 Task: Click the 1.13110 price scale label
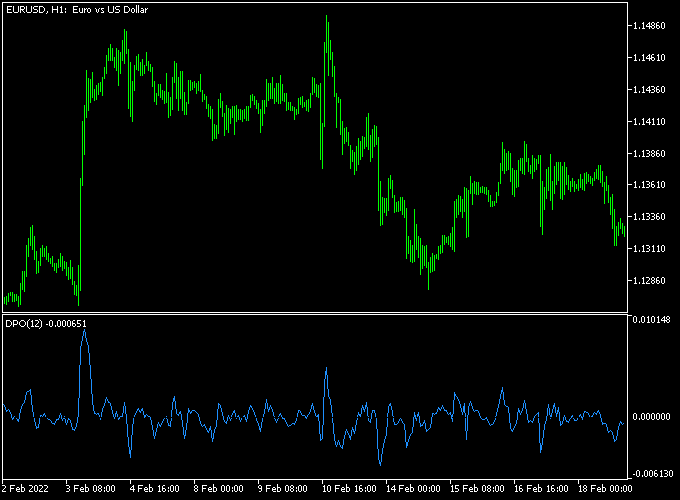pos(649,248)
